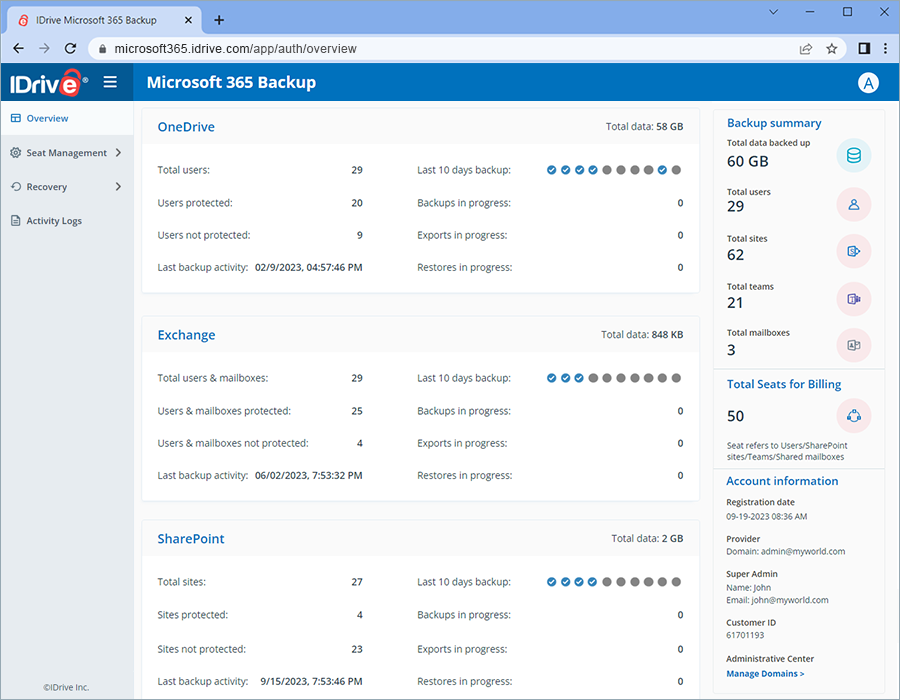The width and height of the screenshot is (900, 700).
Task: Click the last OneDrive backup status dot
Action: (676, 170)
